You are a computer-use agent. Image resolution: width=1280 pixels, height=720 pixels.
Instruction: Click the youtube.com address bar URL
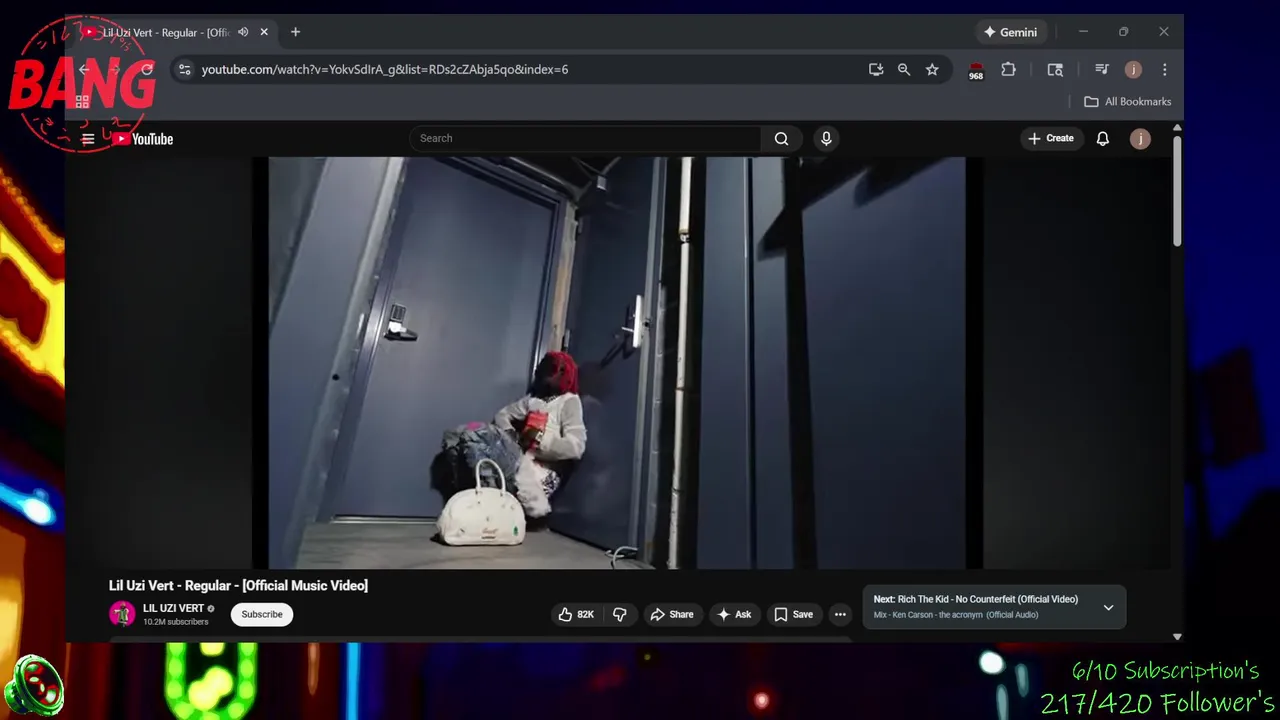click(x=384, y=69)
